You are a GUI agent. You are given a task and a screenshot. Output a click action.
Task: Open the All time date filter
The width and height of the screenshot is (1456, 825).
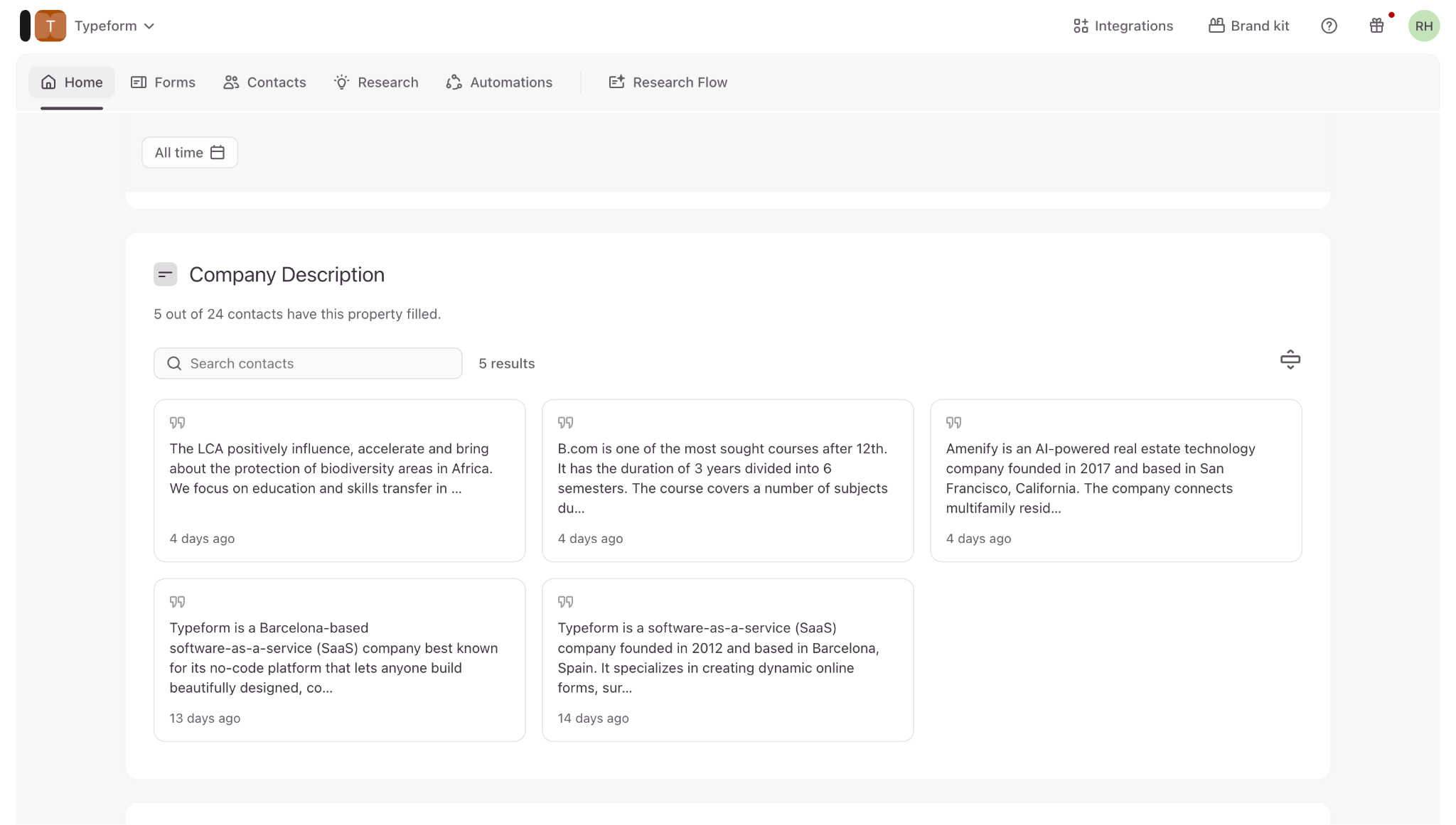coord(190,153)
